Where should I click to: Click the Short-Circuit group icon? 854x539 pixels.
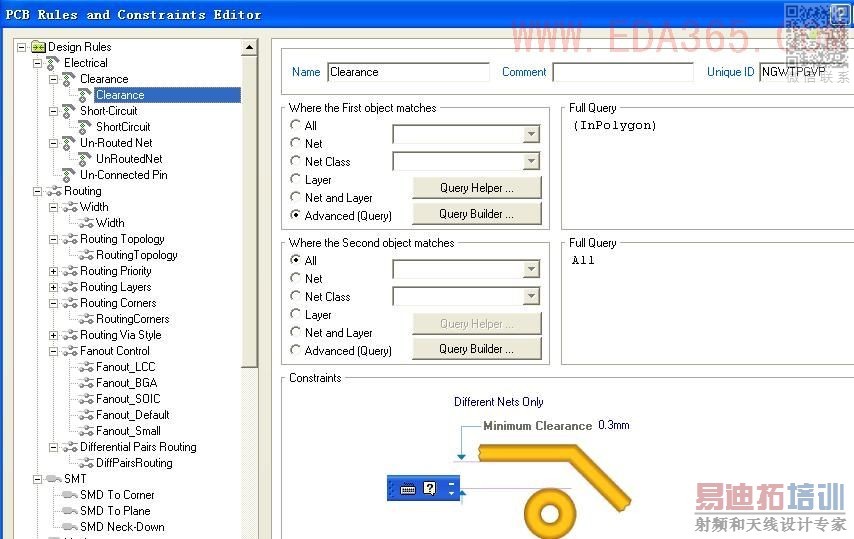(x=69, y=111)
